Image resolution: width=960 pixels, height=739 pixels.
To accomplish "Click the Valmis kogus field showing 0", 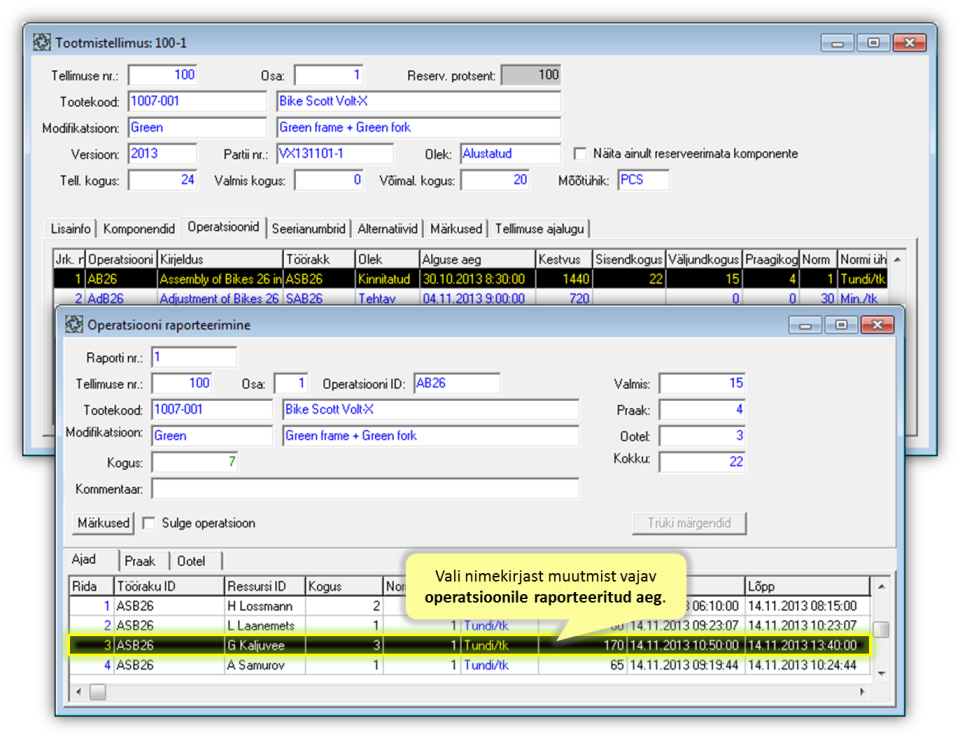I will pos(329,180).
